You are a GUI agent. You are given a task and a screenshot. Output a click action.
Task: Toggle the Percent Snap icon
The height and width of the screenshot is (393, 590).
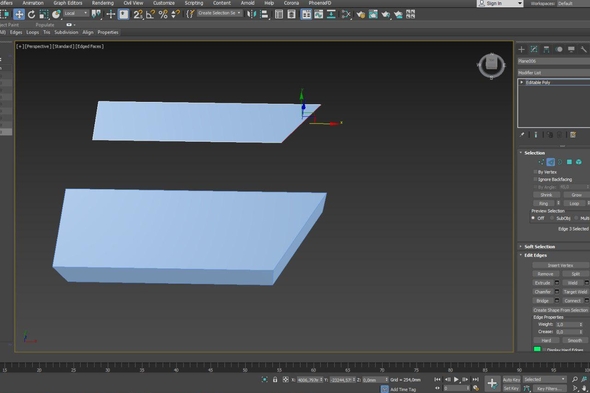point(163,14)
